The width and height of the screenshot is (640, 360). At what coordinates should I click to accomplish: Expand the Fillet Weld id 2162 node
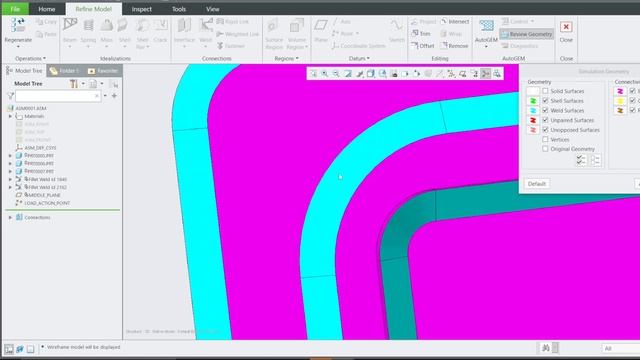[10, 187]
